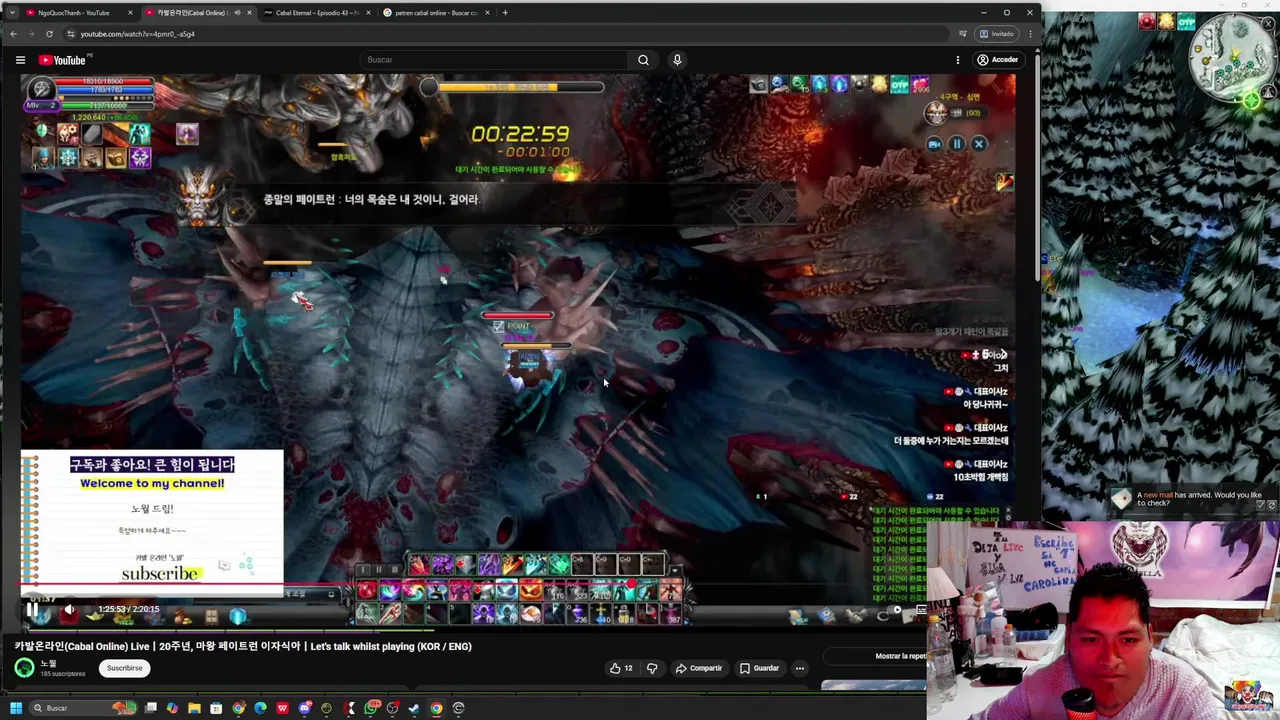The height and width of the screenshot is (720, 1280).
Task: Open the Invitado profile menu
Action: pyautogui.click(x=996, y=34)
